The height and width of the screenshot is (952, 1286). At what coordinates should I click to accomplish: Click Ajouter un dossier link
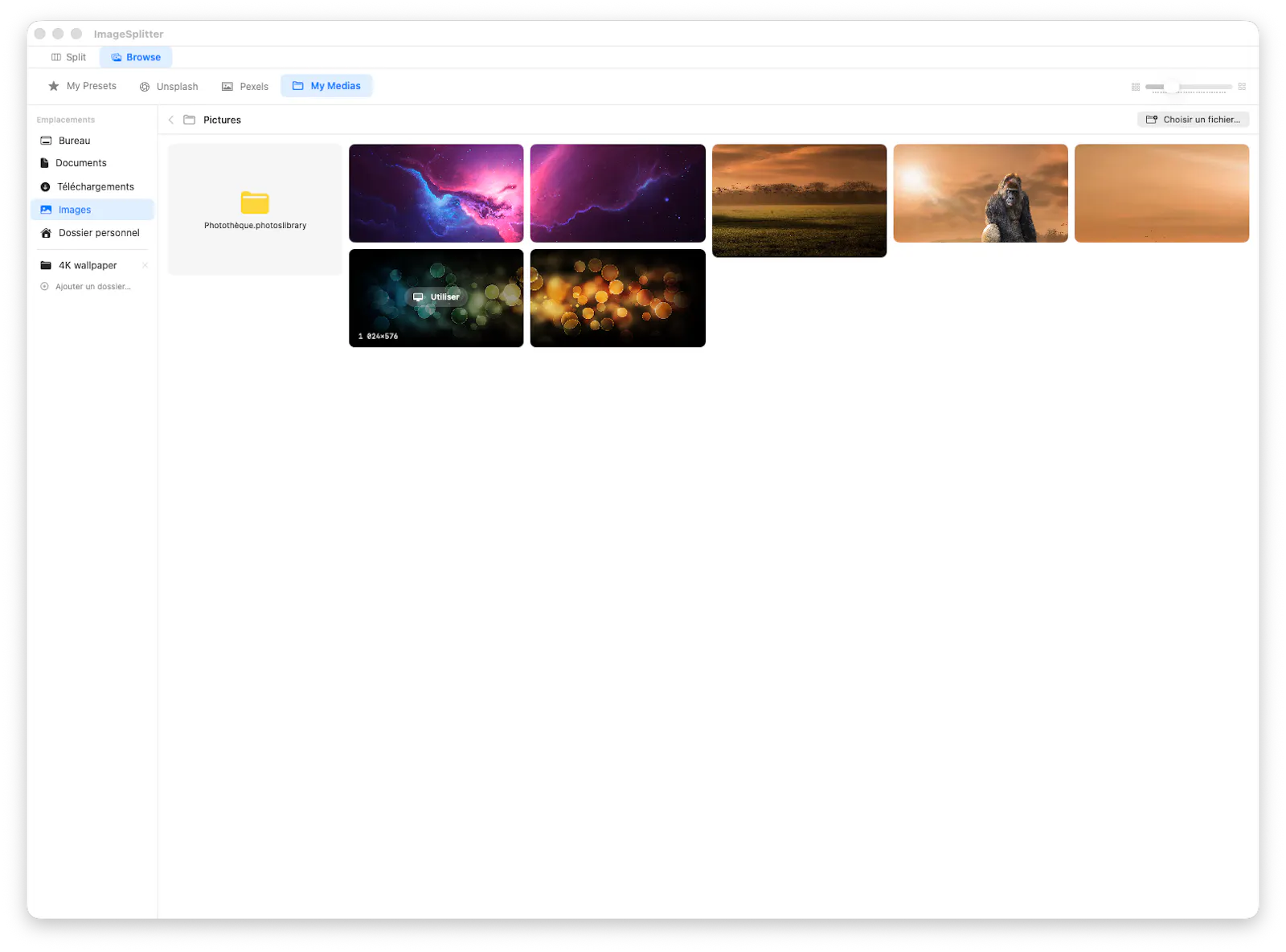pos(92,287)
